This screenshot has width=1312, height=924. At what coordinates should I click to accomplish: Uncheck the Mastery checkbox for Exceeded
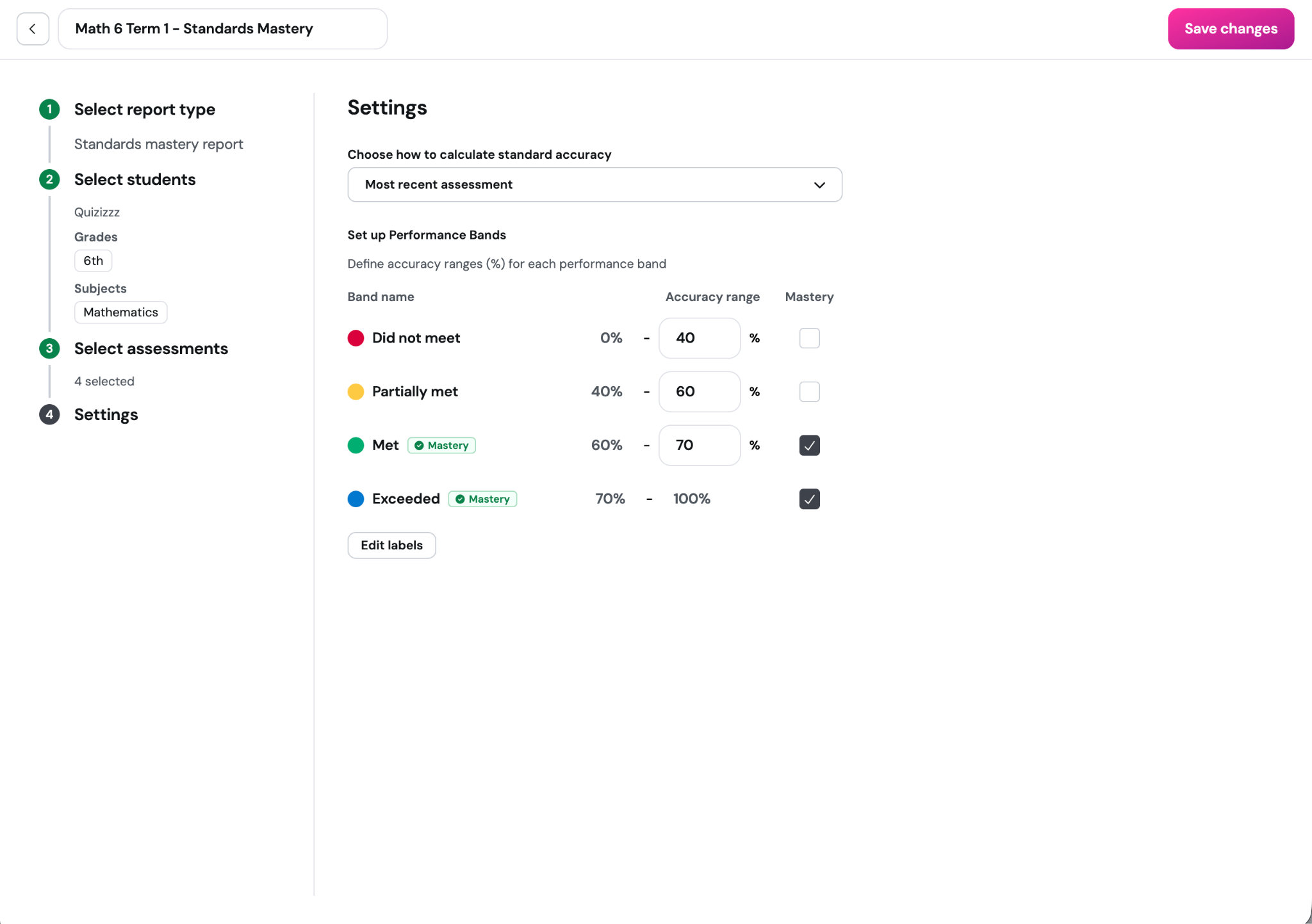click(809, 499)
